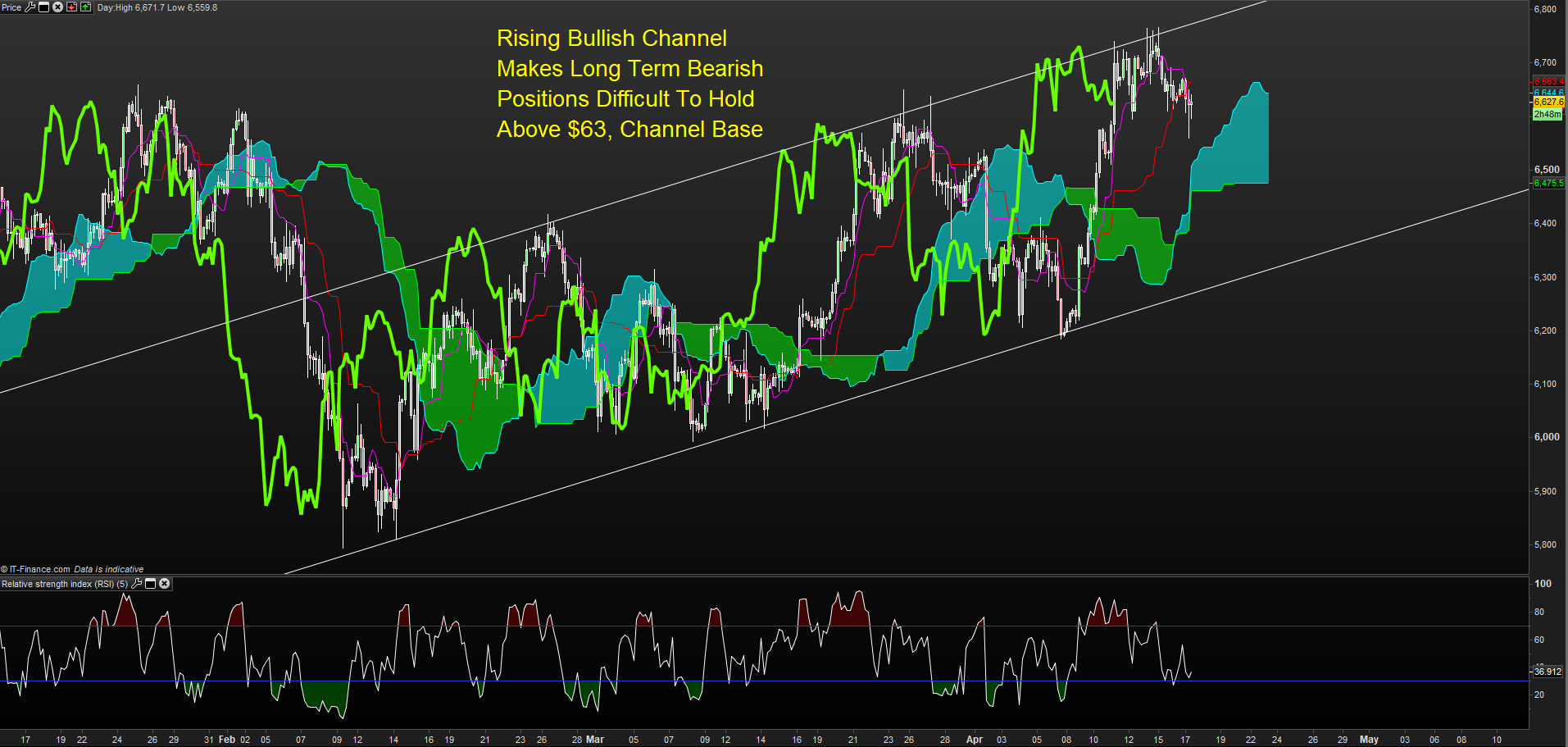Click the Mar month label on time axis
The image size is (1568, 747).
coord(595,740)
